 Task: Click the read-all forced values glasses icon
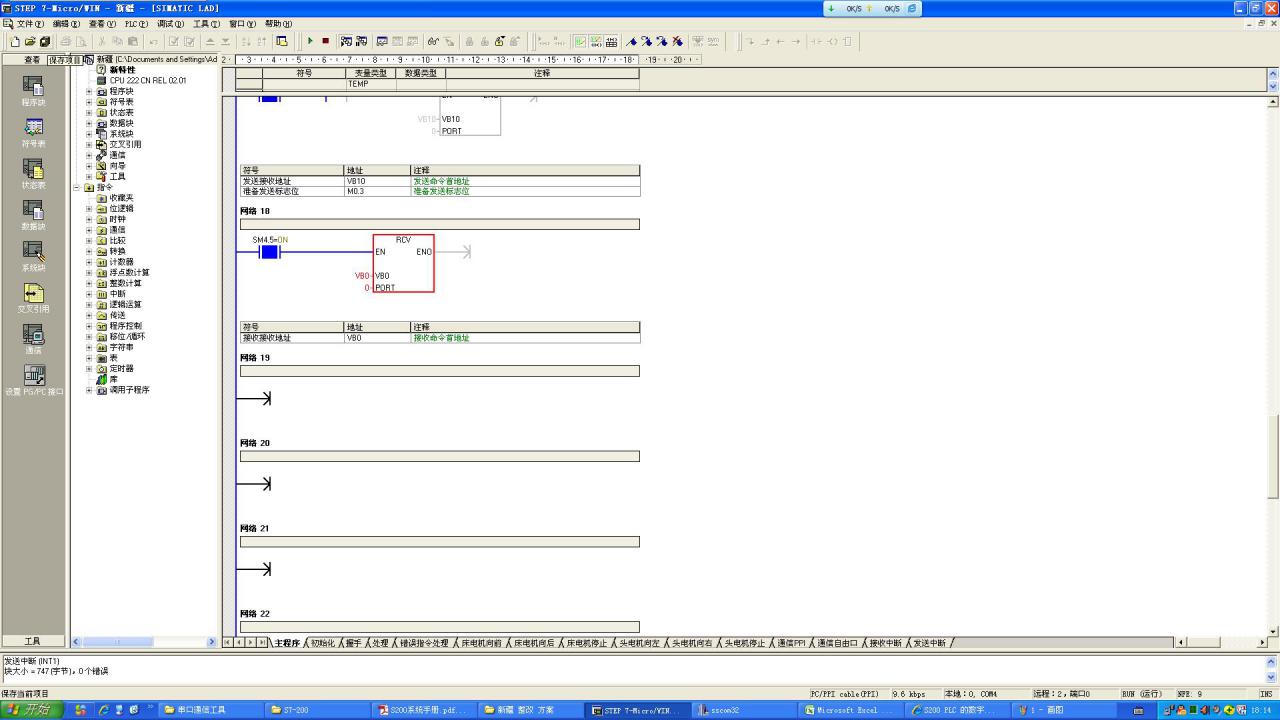click(x=432, y=41)
